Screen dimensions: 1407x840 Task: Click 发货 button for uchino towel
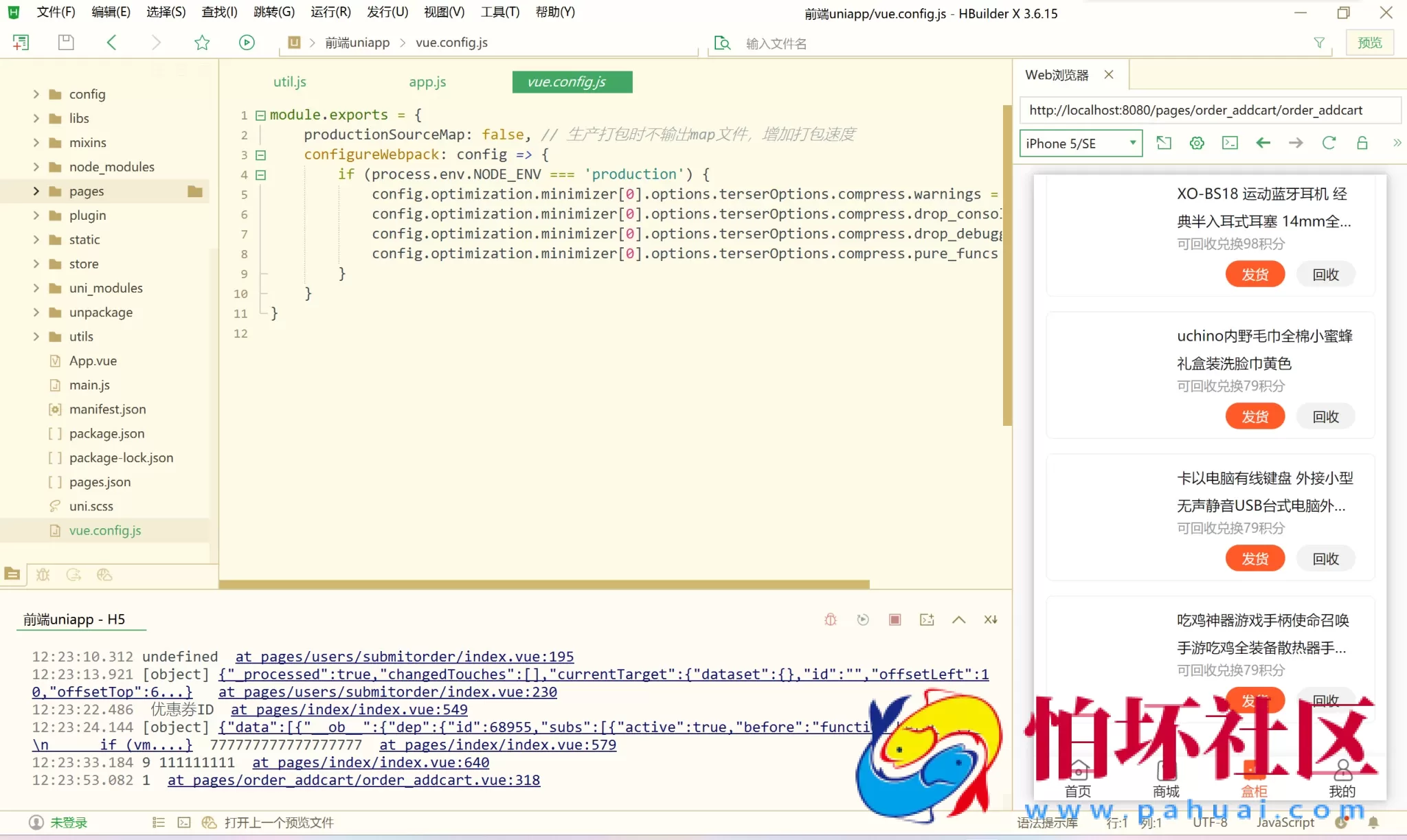point(1254,416)
